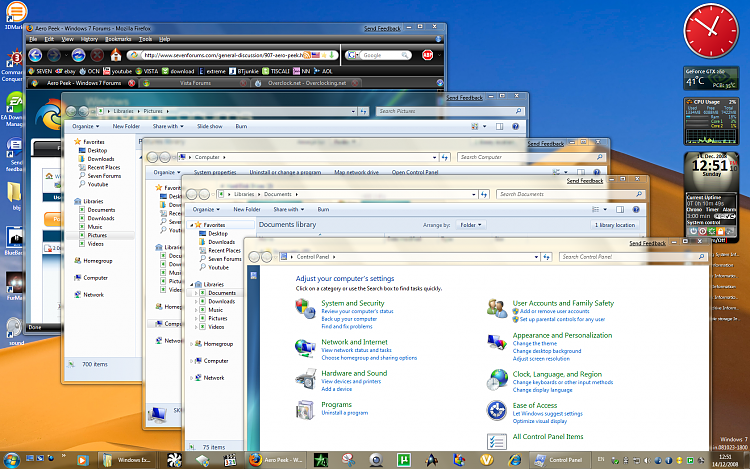Open the Bookmarks menu in Firefox

[x=118, y=39]
